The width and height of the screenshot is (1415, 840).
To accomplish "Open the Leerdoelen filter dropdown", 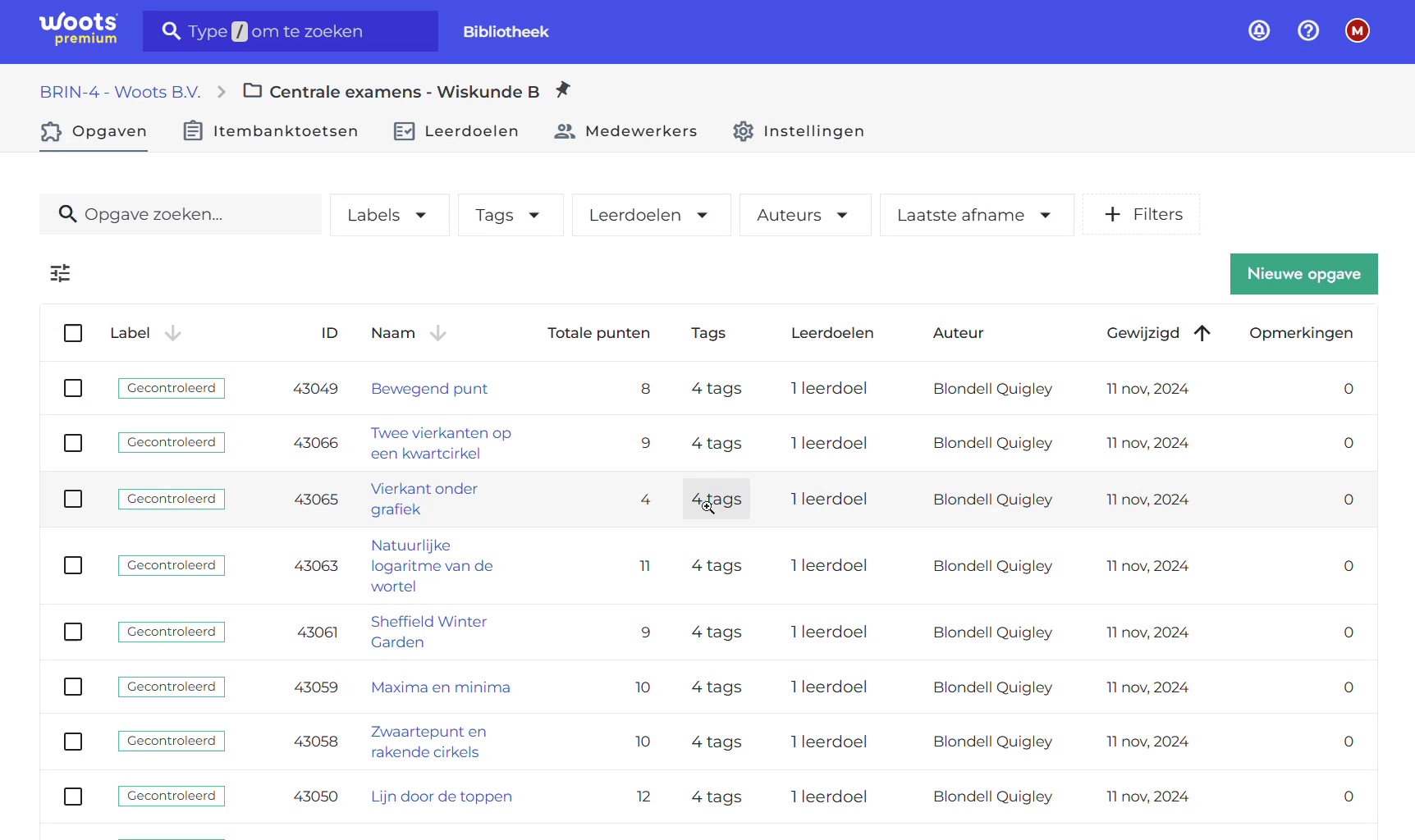I will 652,215.
